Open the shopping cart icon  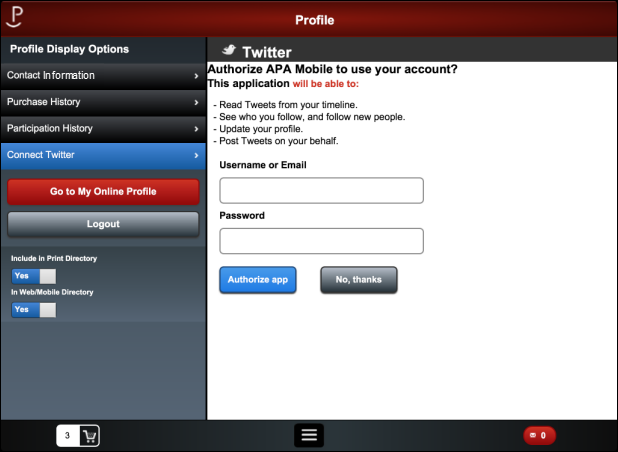(x=89, y=435)
